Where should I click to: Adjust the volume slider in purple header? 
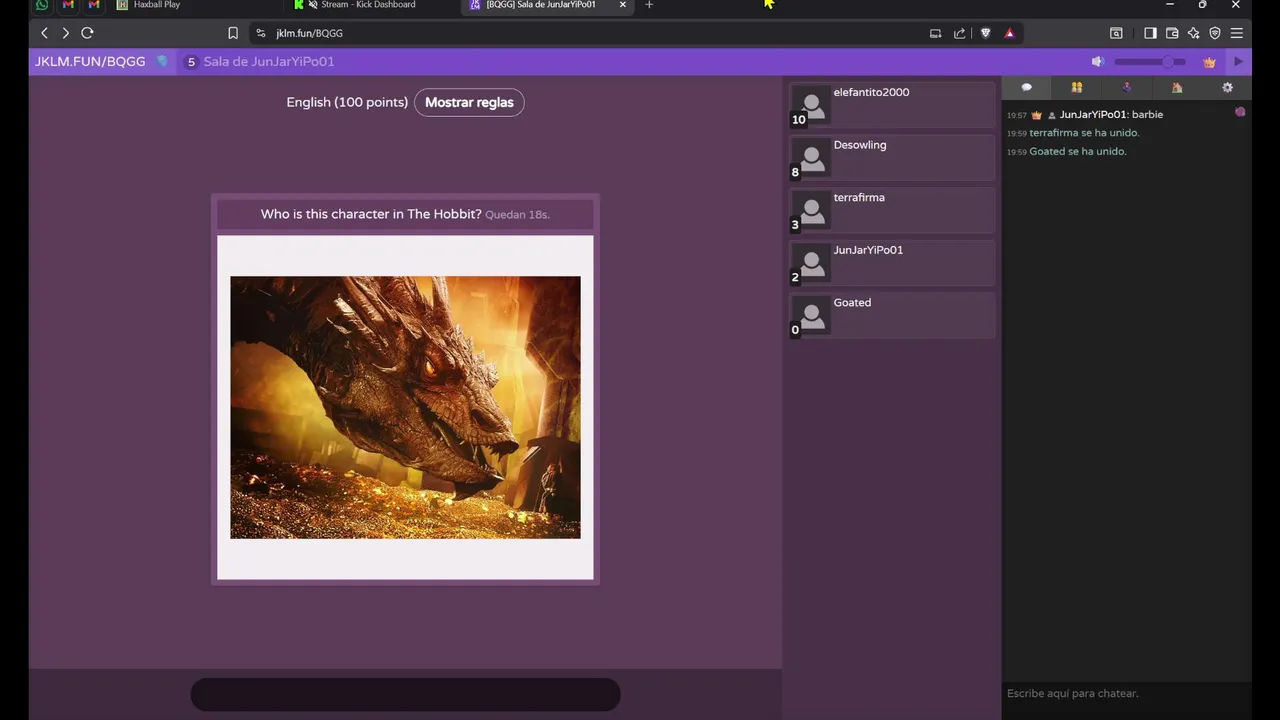pyautogui.click(x=1150, y=62)
